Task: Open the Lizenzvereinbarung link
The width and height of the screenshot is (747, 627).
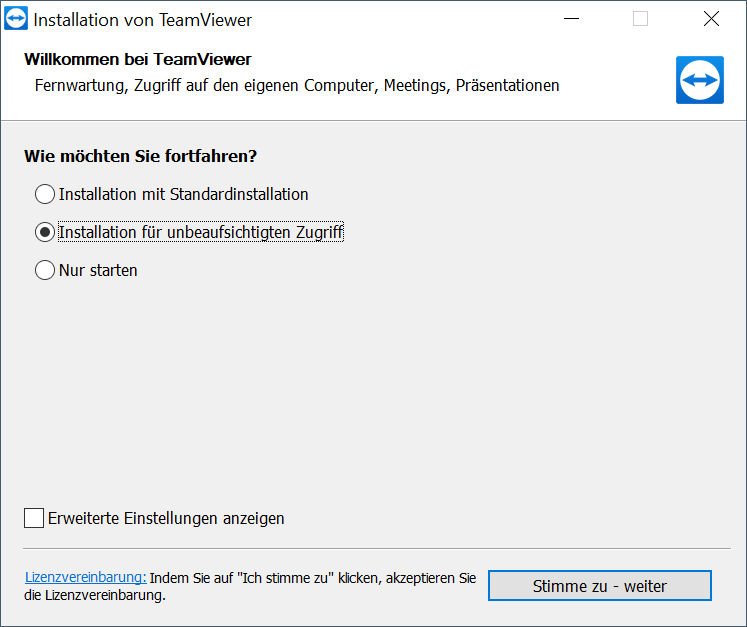Action: [86, 577]
